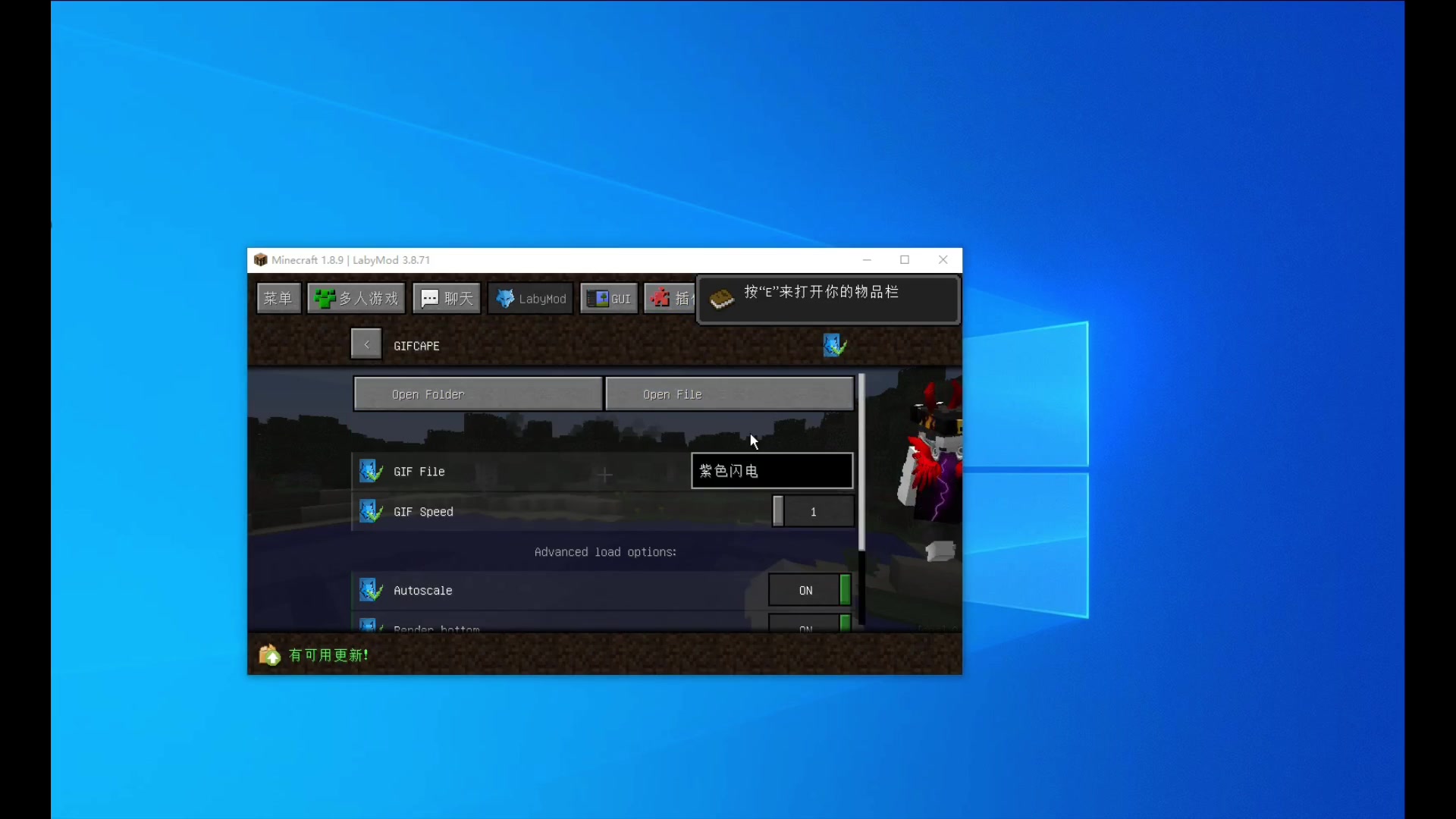Toggle the Render bottom switch
This screenshot has height=819, width=1456.
(x=810, y=624)
